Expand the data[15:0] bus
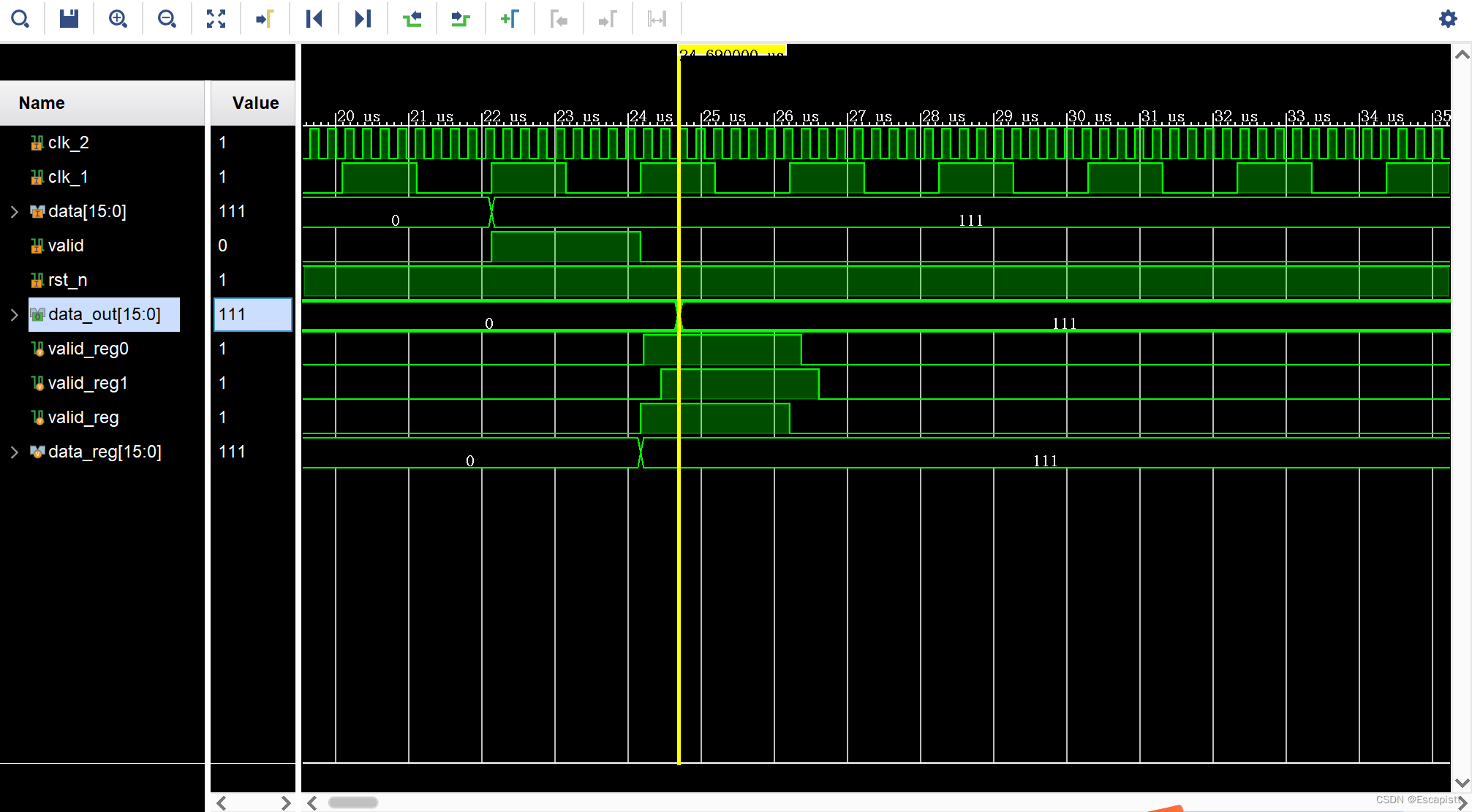1472x812 pixels. 14,212
